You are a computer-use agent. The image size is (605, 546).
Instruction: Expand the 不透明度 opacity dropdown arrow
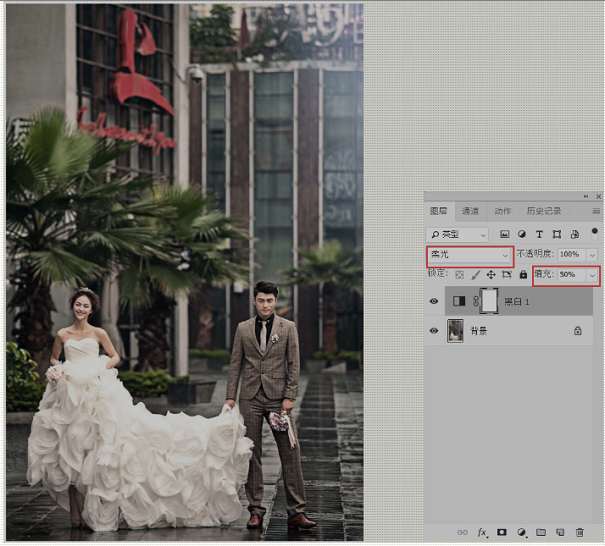tap(592, 255)
